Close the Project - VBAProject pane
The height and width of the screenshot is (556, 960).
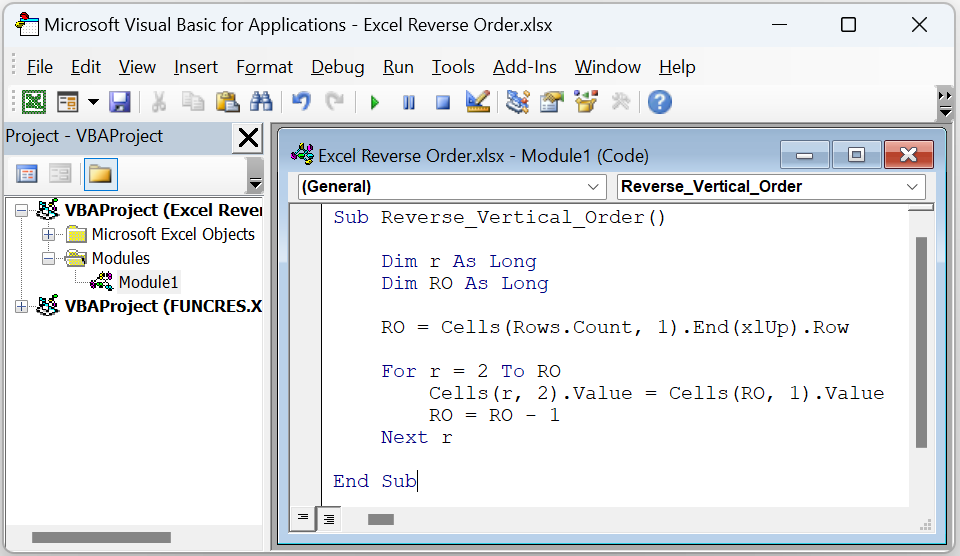pos(248,137)
